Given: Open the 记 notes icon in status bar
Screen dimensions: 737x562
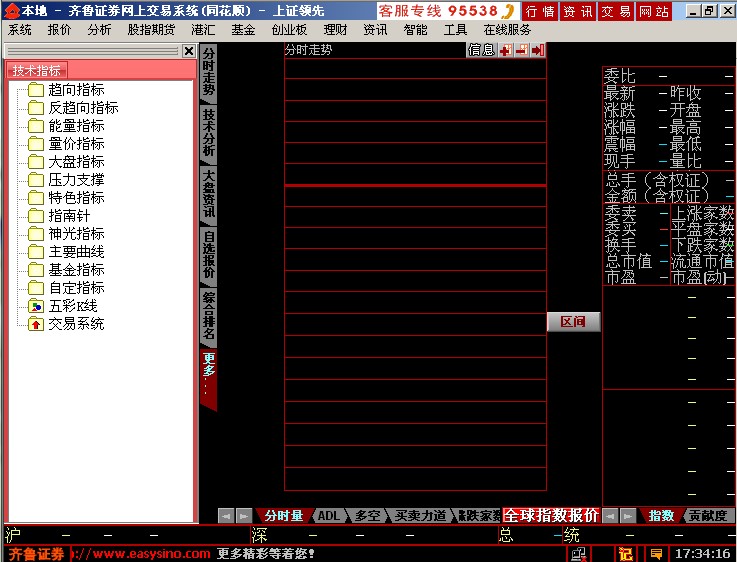Looking at the screenshot, I should (x=626, y=554).
